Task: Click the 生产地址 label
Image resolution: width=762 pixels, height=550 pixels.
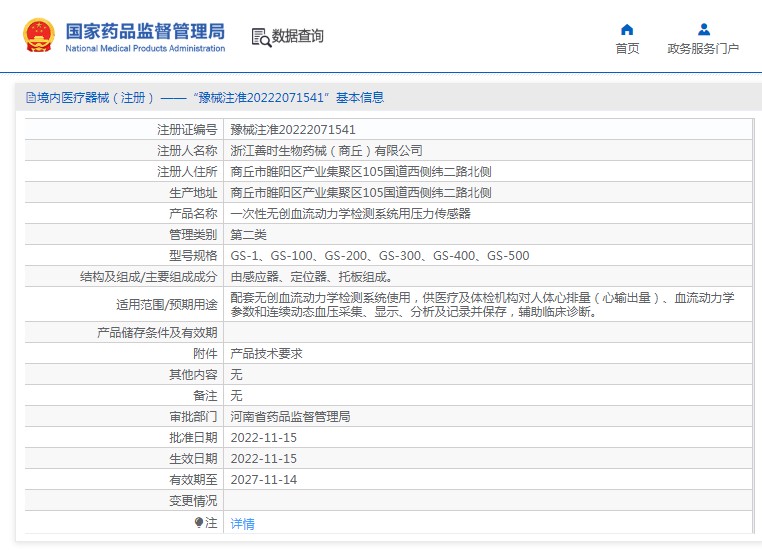Action: (193, 193)
